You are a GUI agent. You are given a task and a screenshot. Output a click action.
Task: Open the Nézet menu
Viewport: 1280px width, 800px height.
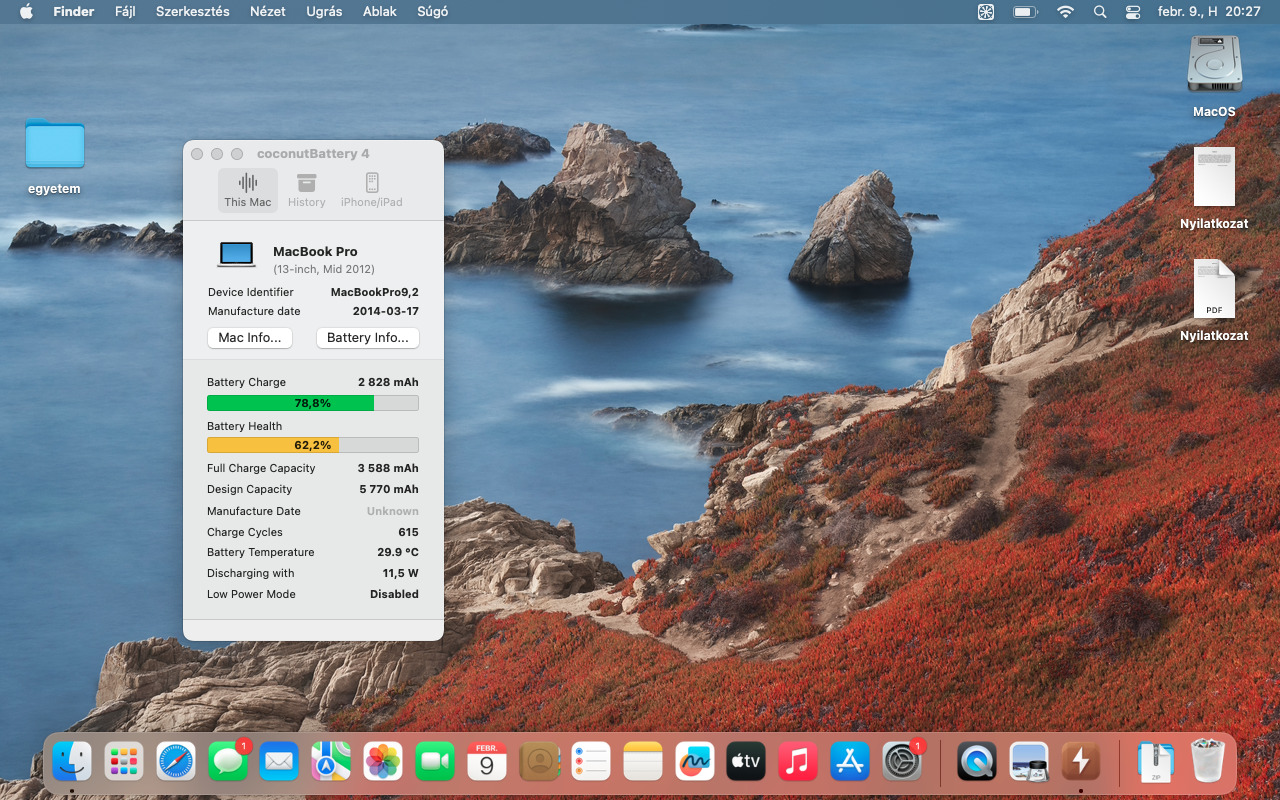268,12
